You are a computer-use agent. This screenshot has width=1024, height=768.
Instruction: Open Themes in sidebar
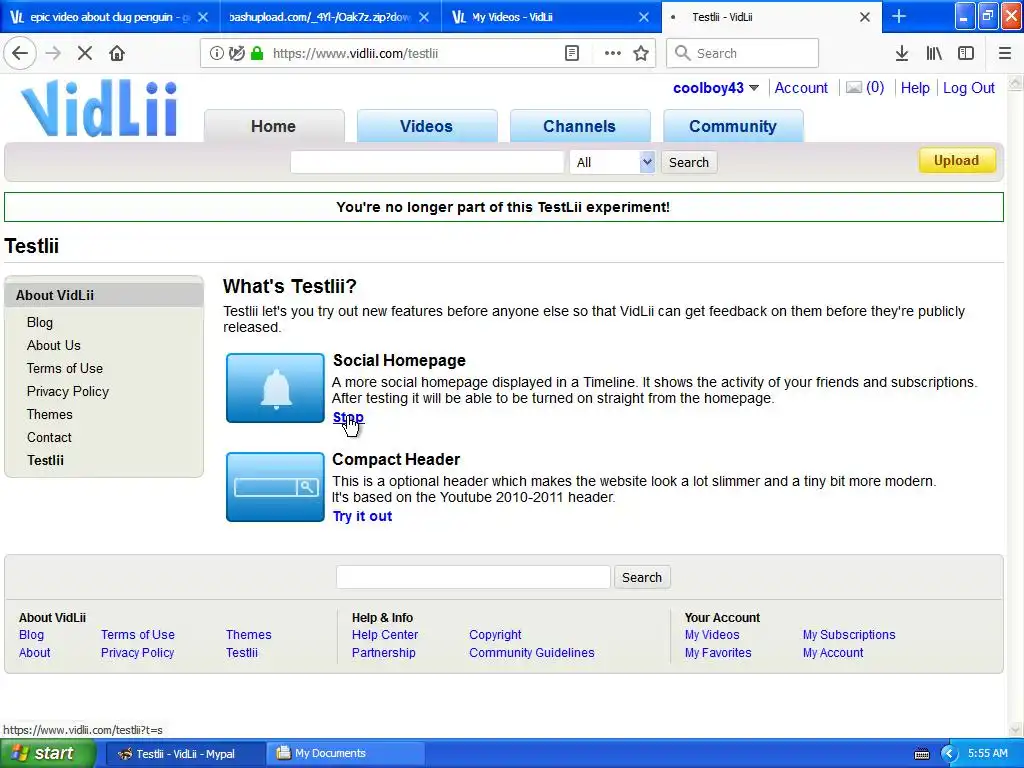click(x=50, y=415)
